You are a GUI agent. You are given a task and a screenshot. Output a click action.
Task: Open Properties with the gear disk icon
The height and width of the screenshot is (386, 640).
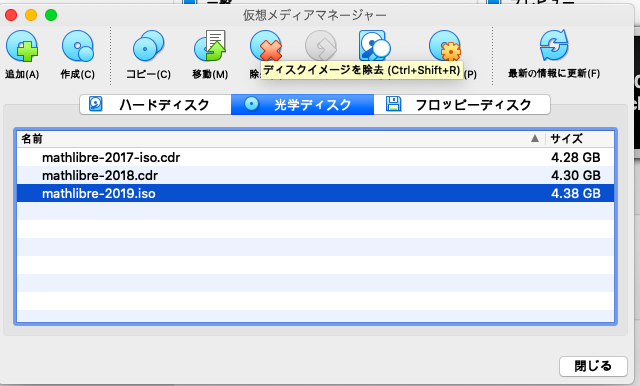(x=445, y=46)
